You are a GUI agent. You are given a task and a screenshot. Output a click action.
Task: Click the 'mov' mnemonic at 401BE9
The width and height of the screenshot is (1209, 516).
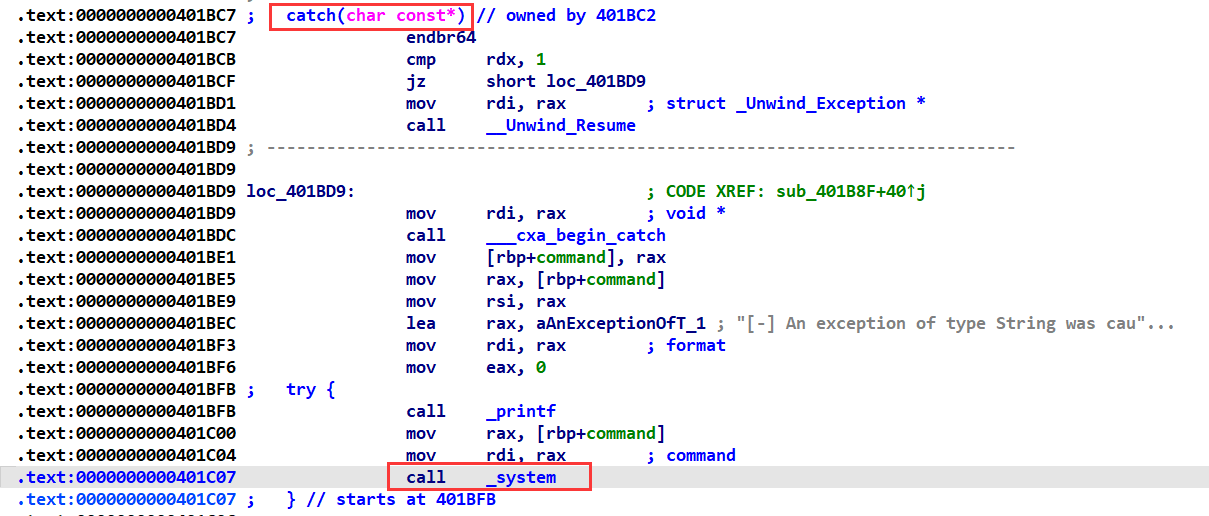click(x=421, y=302)
